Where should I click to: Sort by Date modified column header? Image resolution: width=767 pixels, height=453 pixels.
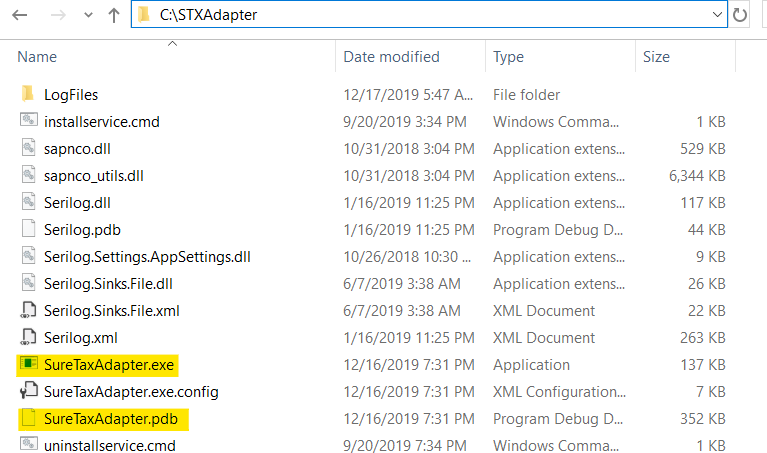[x=391, y=57]
